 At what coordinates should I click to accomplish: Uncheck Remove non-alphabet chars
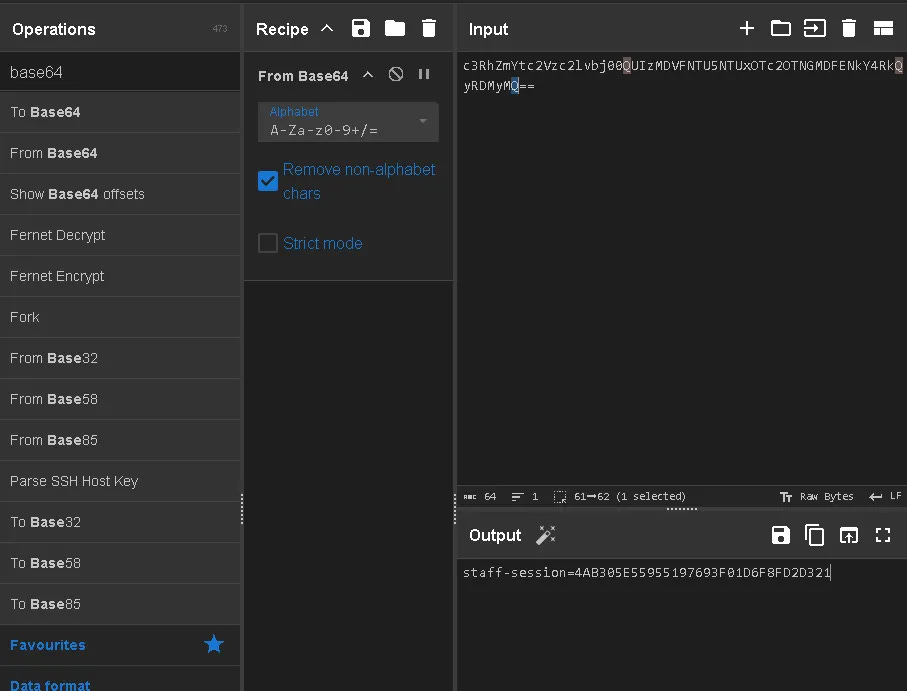[x=268, y=181]
